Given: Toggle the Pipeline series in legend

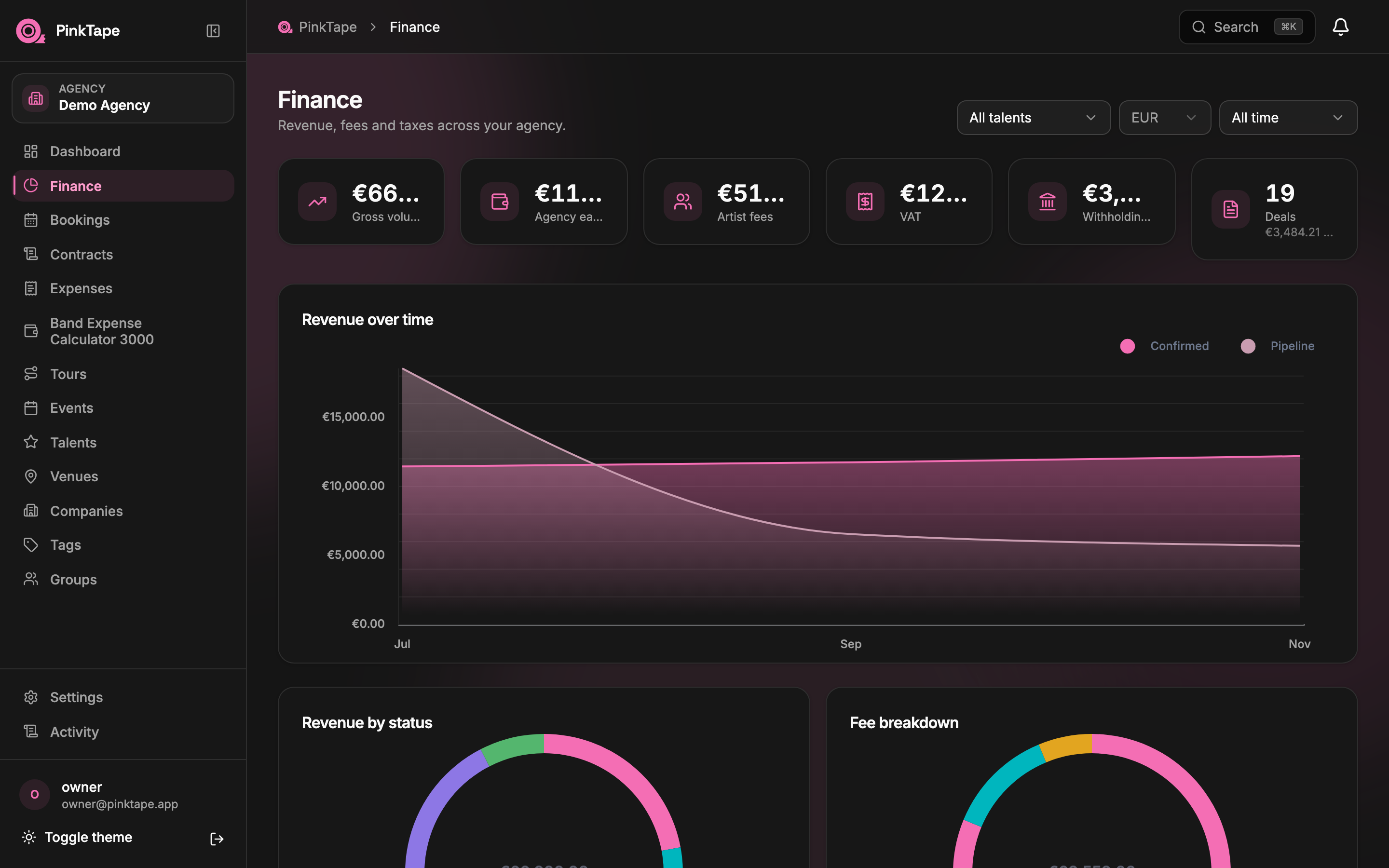Looking at the screenshot, I should (x=1277, y=346).
